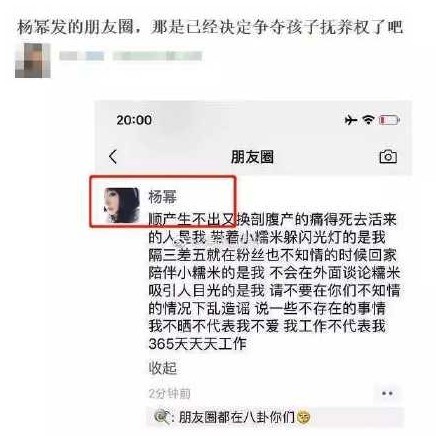This screenshot has height=436, width=436.
Task: Open the blurred poster username
Action: point(82,56)
